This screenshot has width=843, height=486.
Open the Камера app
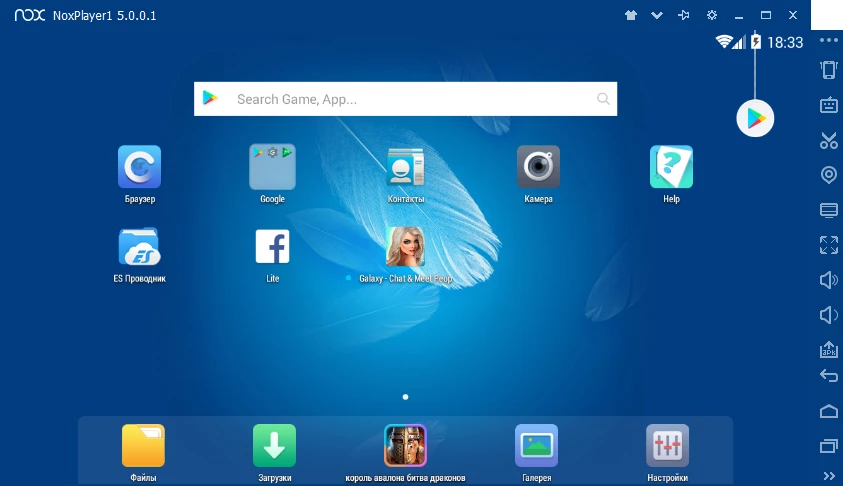pyautogui.click(x=538, y=167)
